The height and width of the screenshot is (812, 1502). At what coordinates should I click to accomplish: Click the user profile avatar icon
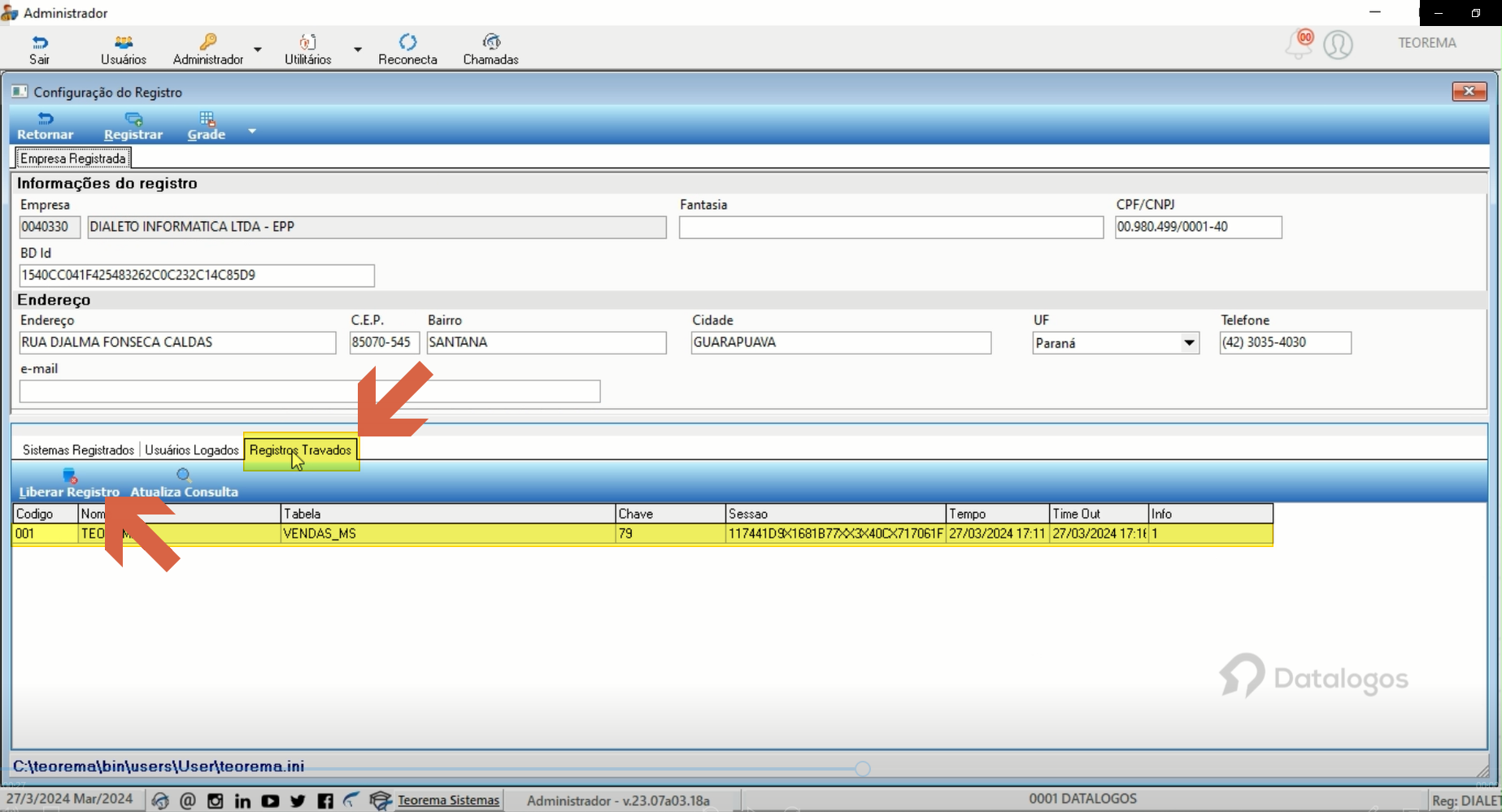1339,44
